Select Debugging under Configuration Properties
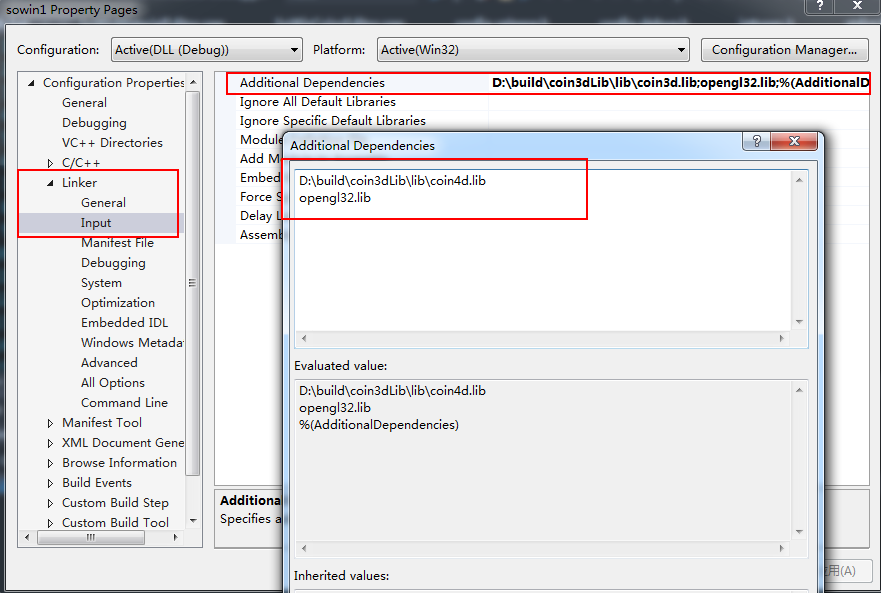The height and width of the screenshot is (593, 881). point(94,123)
